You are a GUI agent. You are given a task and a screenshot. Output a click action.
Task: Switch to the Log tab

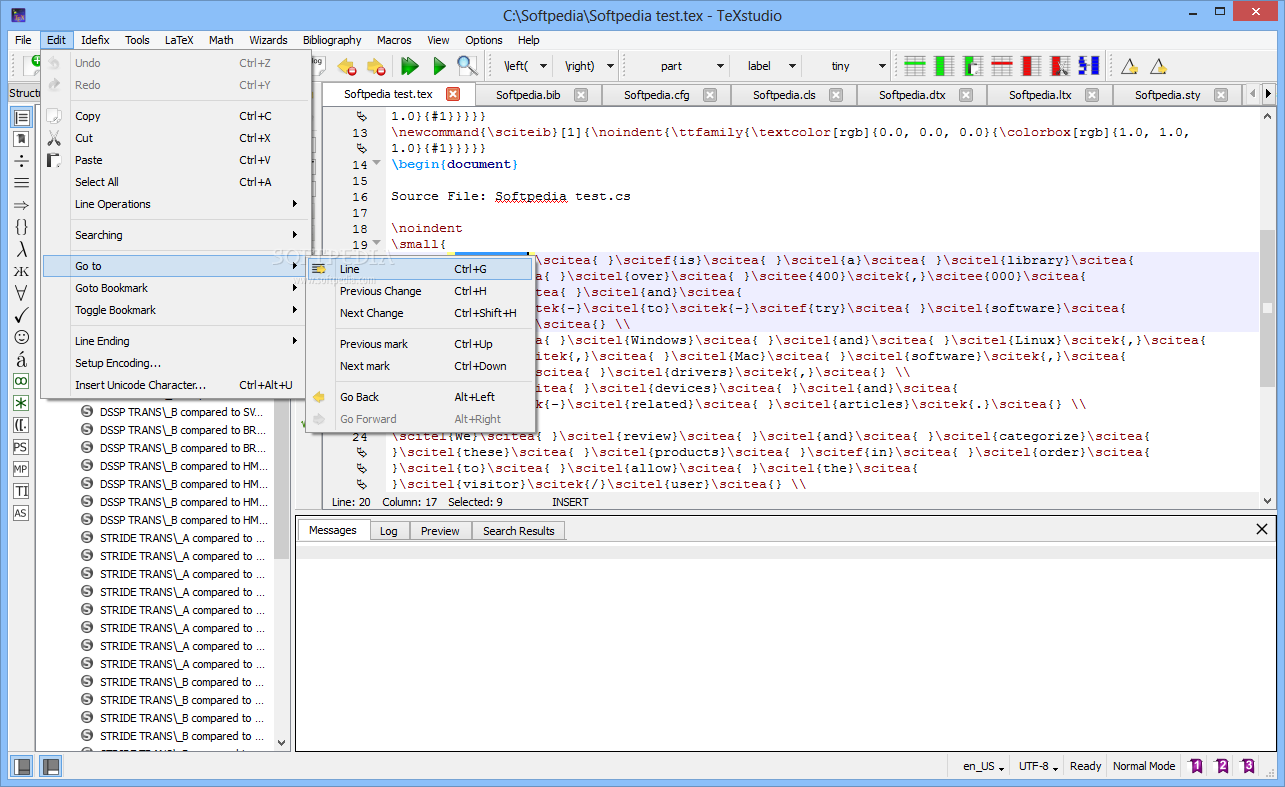[389, 531]
